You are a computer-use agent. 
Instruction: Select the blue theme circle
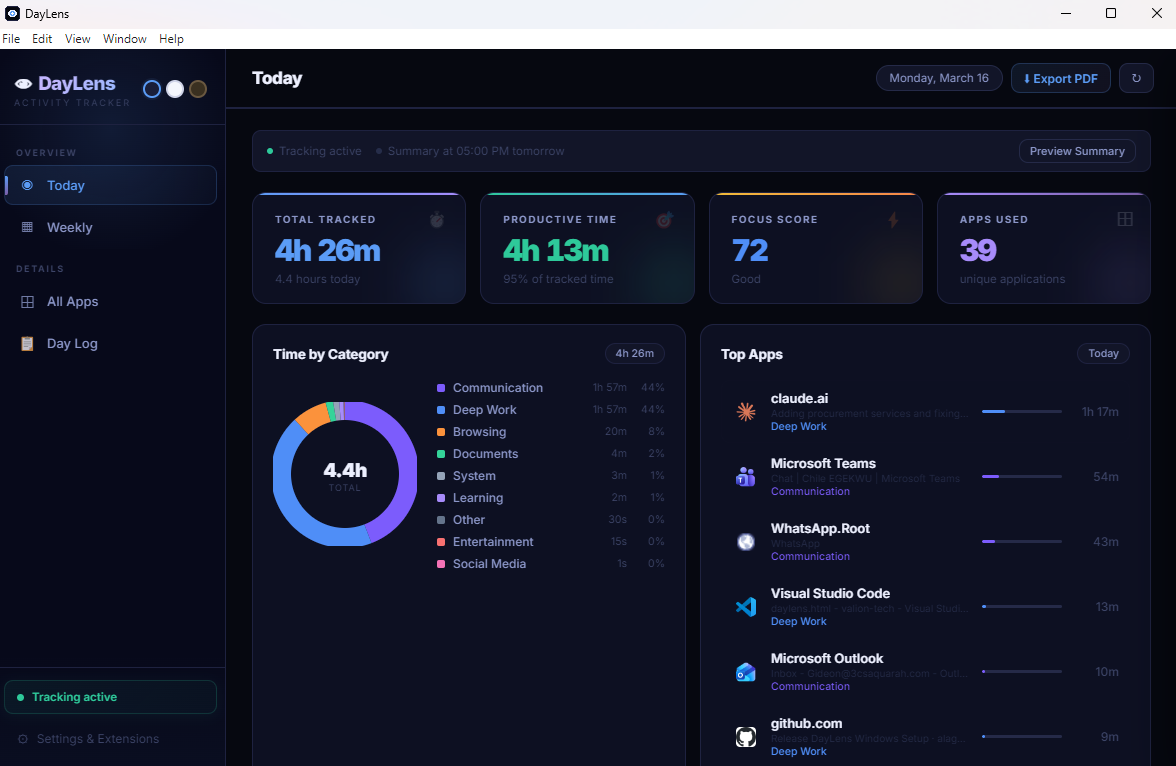152,89
